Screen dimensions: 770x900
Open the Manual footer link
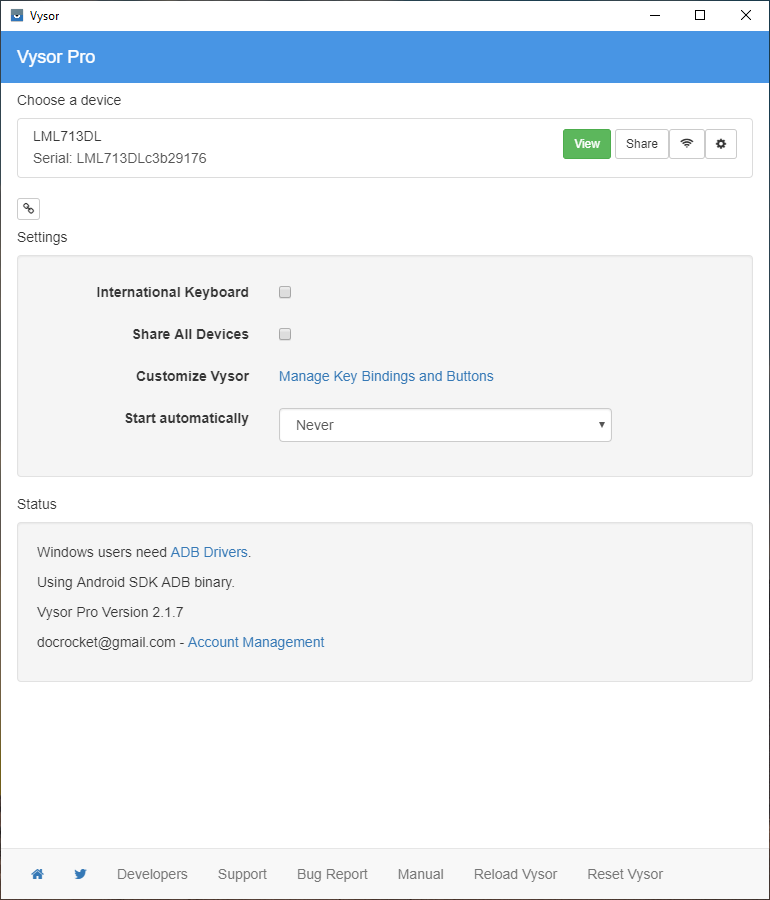click(x=420, y=874)
